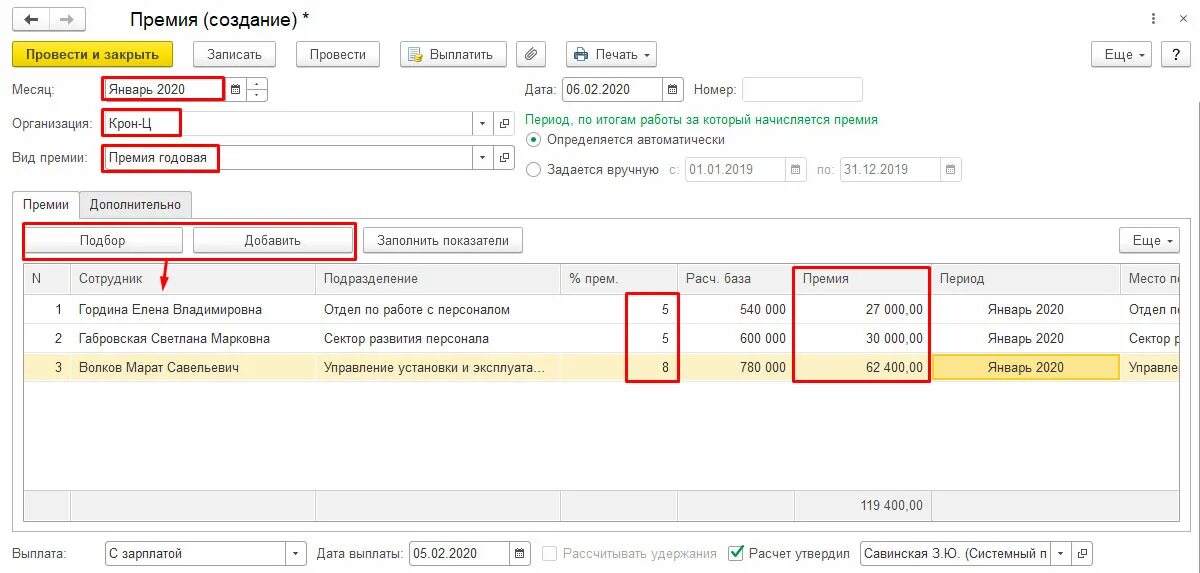This screenshot has width=1200, height=573.
Task: Go forward with the right arrow button
Action: click(x=67, y=19)
